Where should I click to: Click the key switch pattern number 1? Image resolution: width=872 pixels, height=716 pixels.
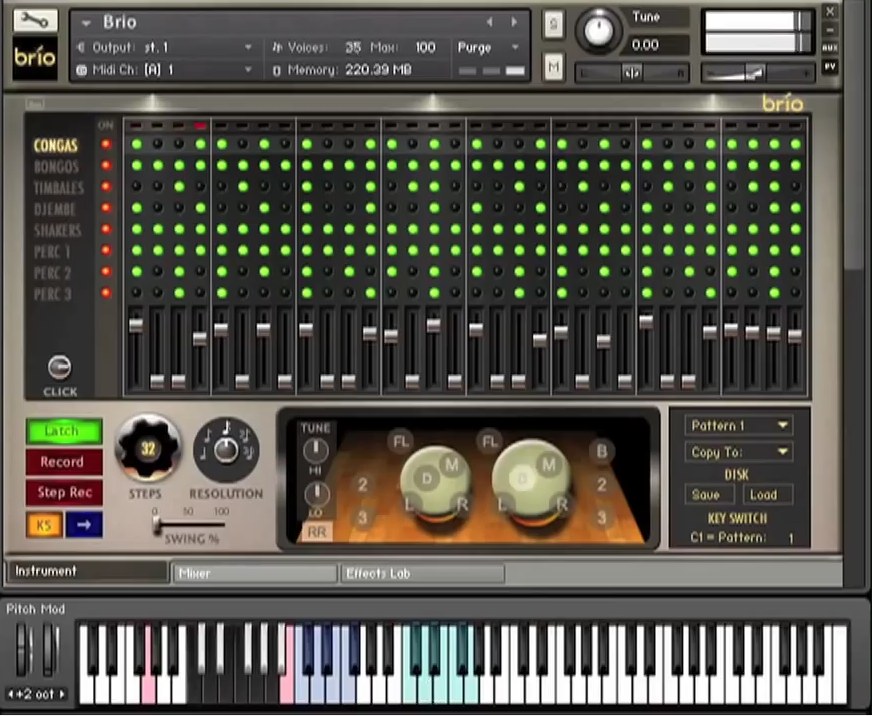click(790, 538)
